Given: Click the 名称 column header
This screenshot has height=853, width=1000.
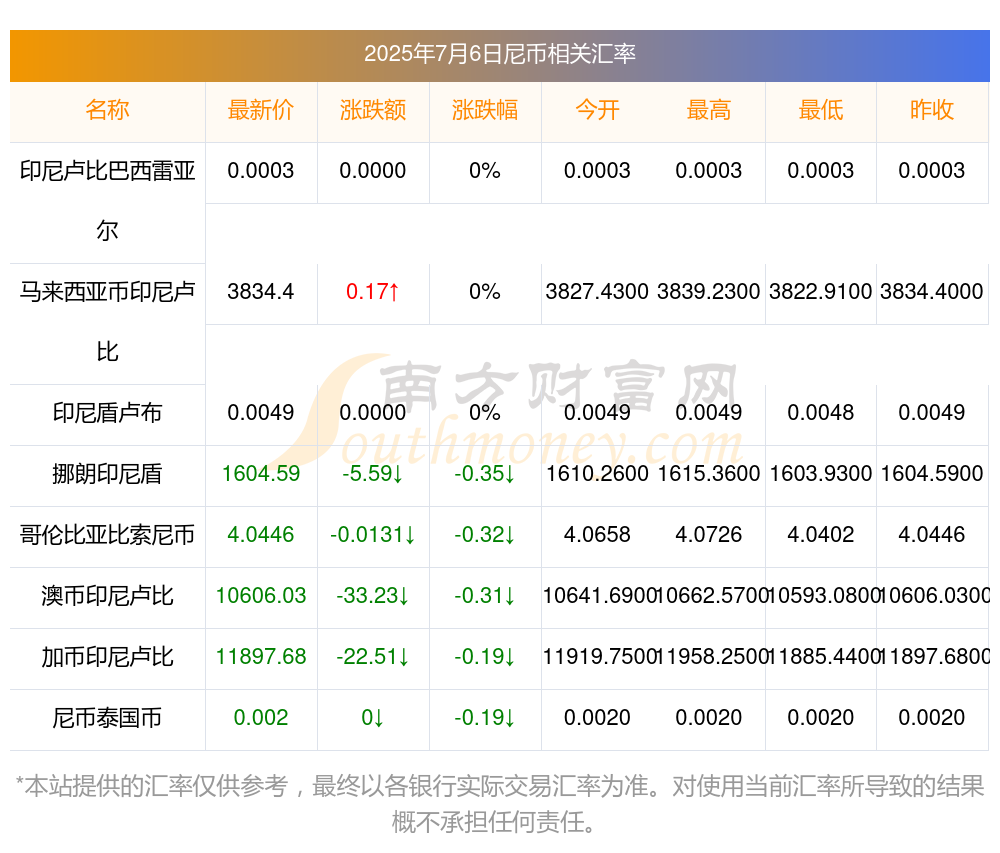Looking at the screenshot, I should coord(107,110).
